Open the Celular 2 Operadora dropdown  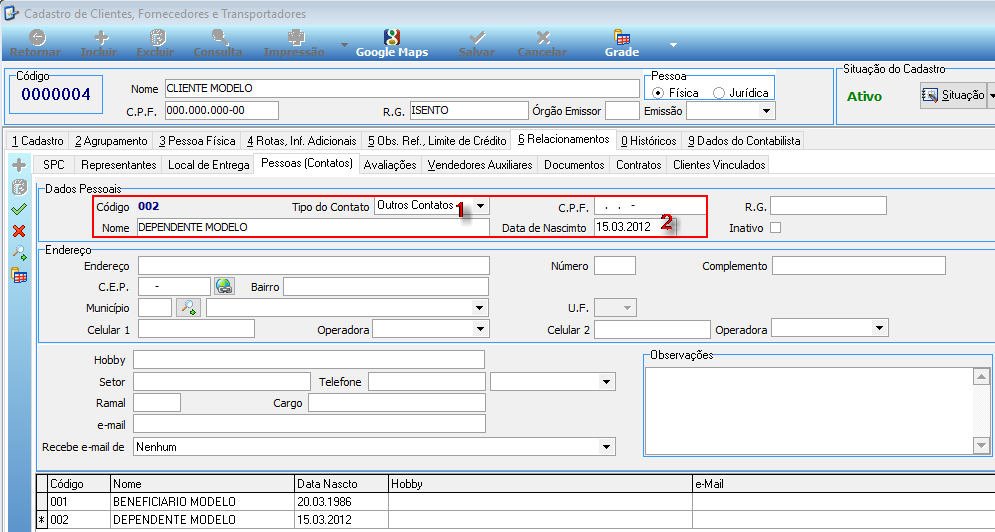880,328
